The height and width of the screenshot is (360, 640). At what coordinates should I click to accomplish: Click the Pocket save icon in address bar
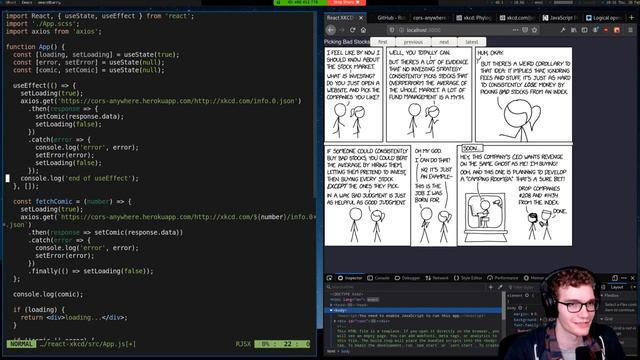[525, 30]
